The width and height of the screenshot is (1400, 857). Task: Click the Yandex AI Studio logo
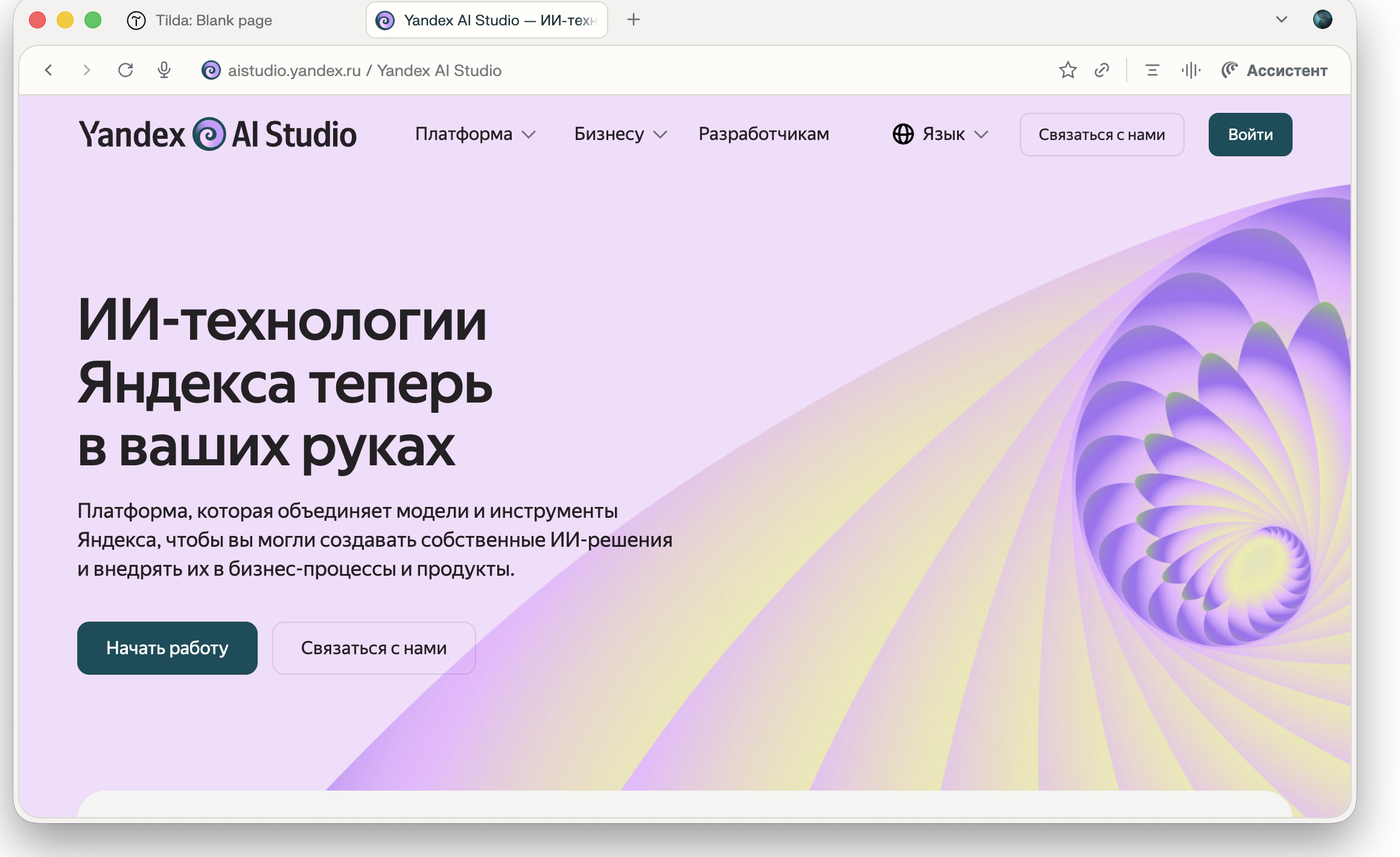[x=217, y=134]
